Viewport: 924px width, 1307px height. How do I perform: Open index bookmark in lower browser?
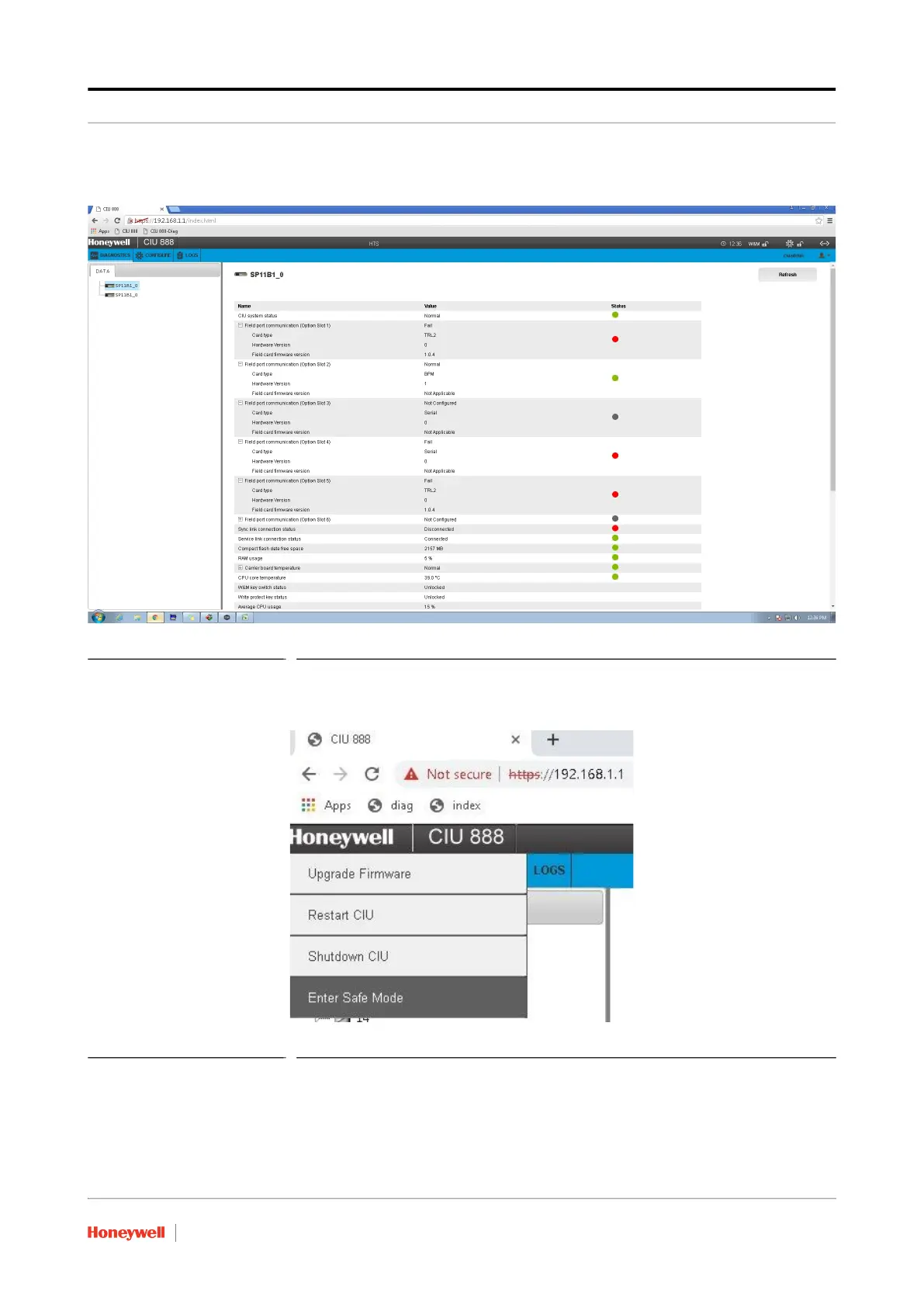(x=455, y=806)
